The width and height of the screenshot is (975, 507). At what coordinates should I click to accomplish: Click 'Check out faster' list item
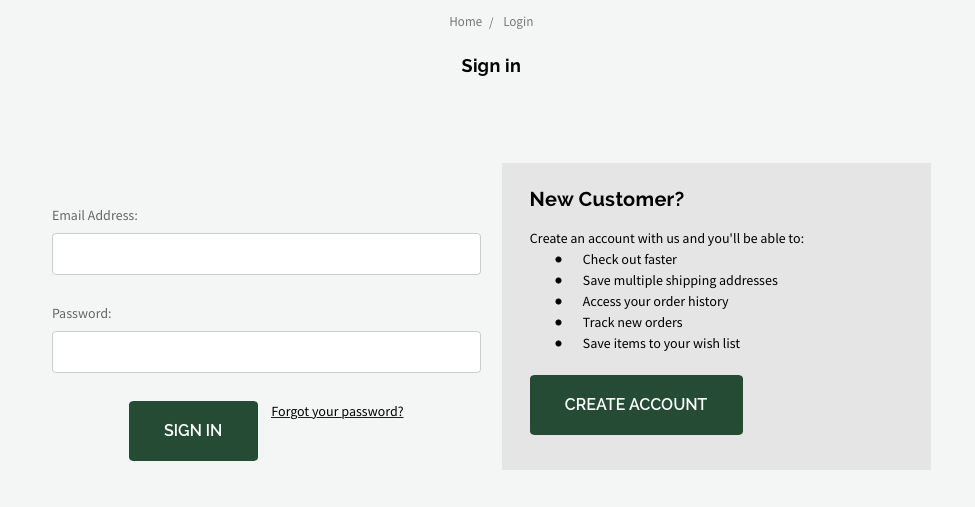pos(629,259)
